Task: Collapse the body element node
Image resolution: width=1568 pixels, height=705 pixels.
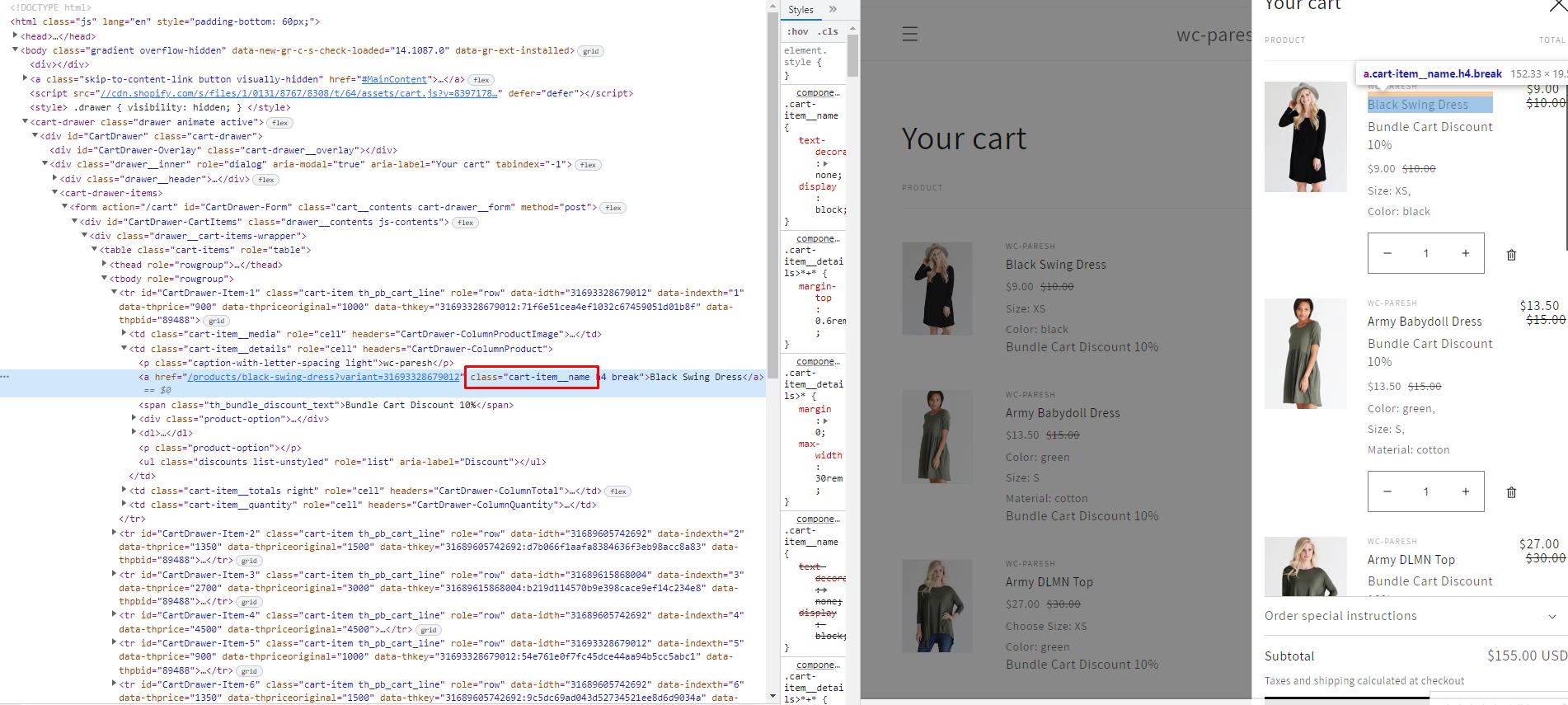Action: click(x=16, y=49)
